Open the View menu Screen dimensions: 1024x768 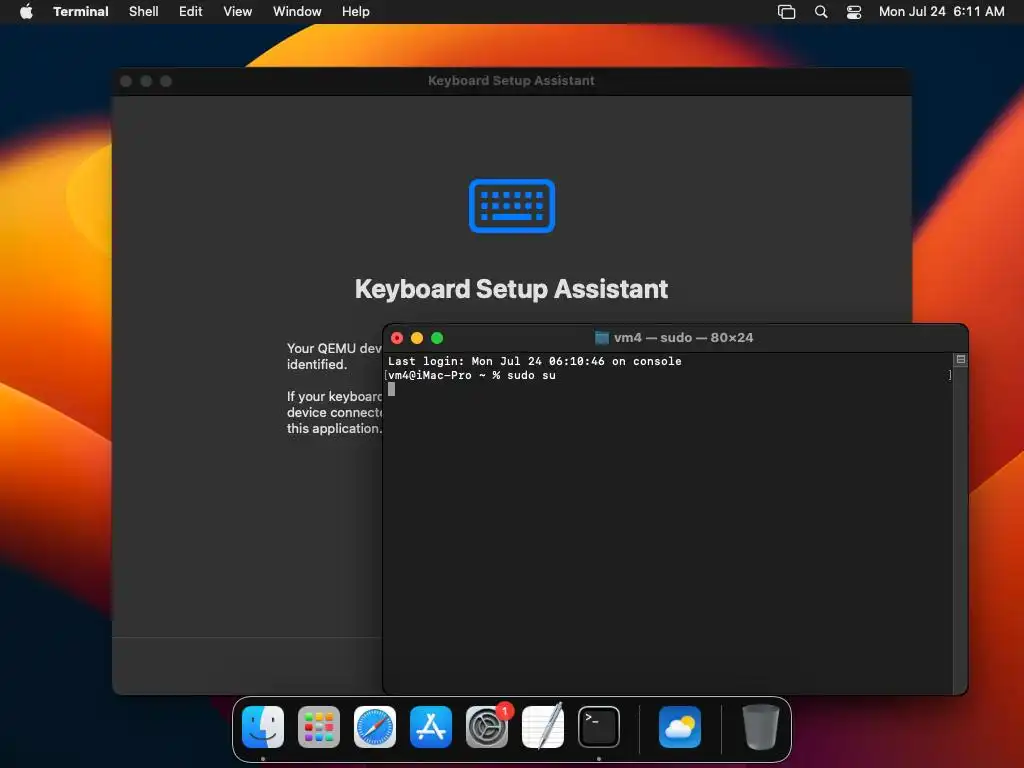(x=238, y=11)
